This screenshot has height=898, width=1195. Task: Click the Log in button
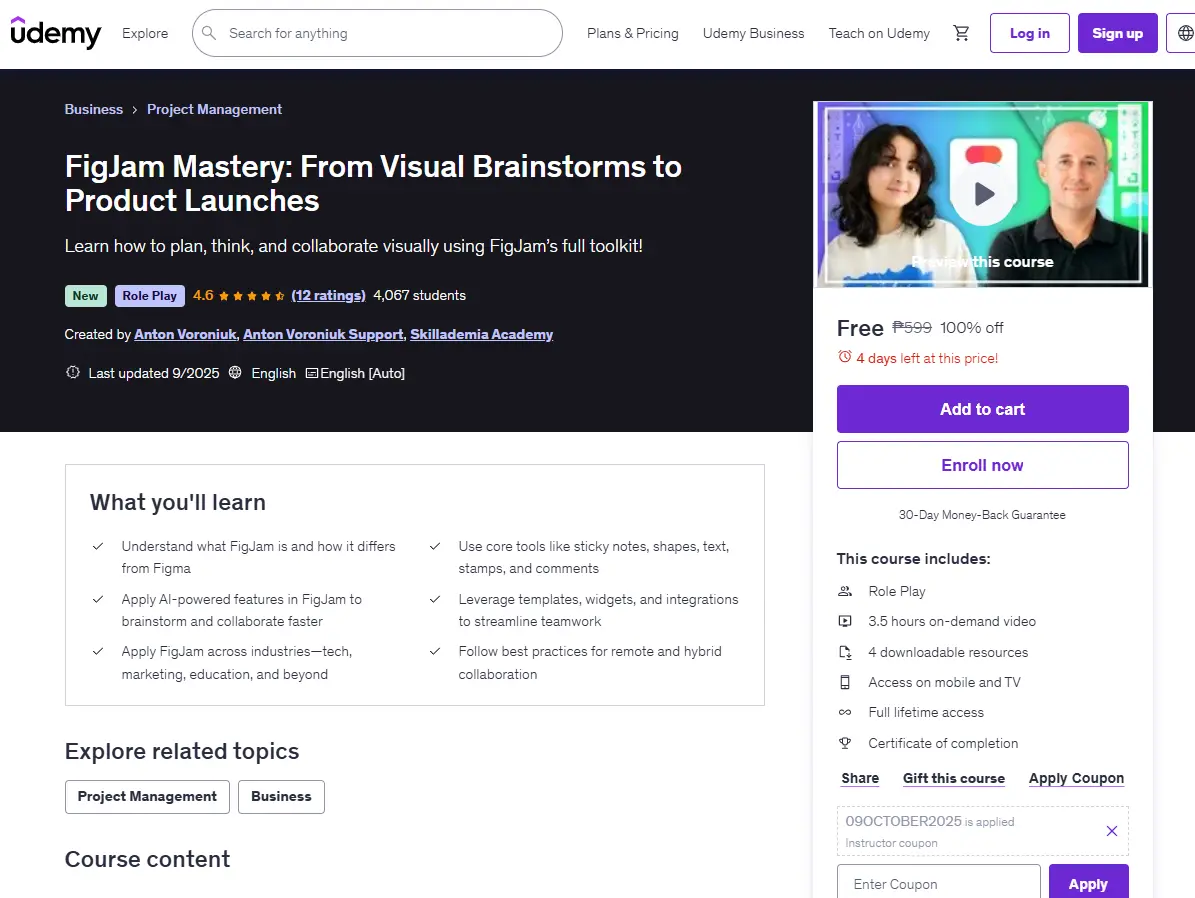[x=1030, y=33]
